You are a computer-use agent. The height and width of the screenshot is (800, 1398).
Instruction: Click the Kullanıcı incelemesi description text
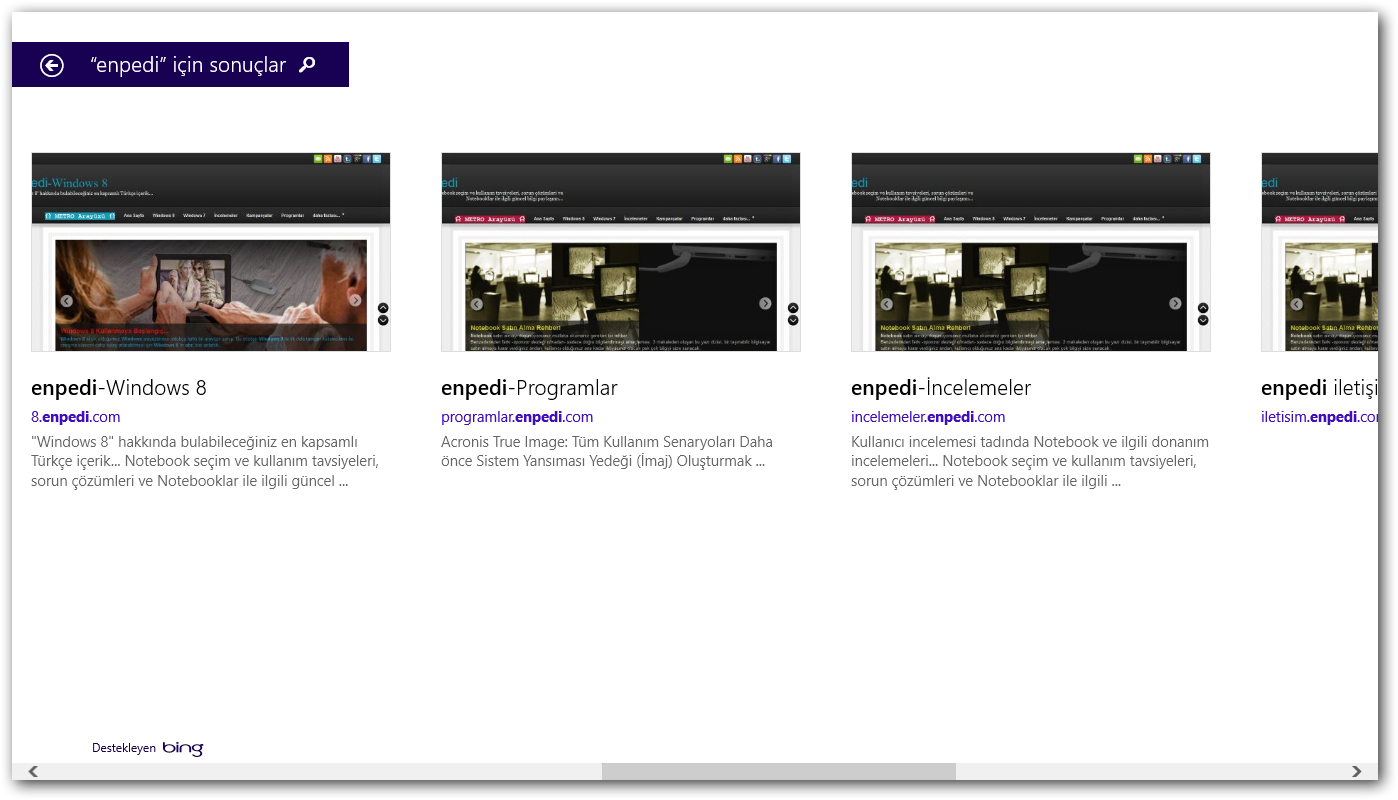tap(1030, 461)
